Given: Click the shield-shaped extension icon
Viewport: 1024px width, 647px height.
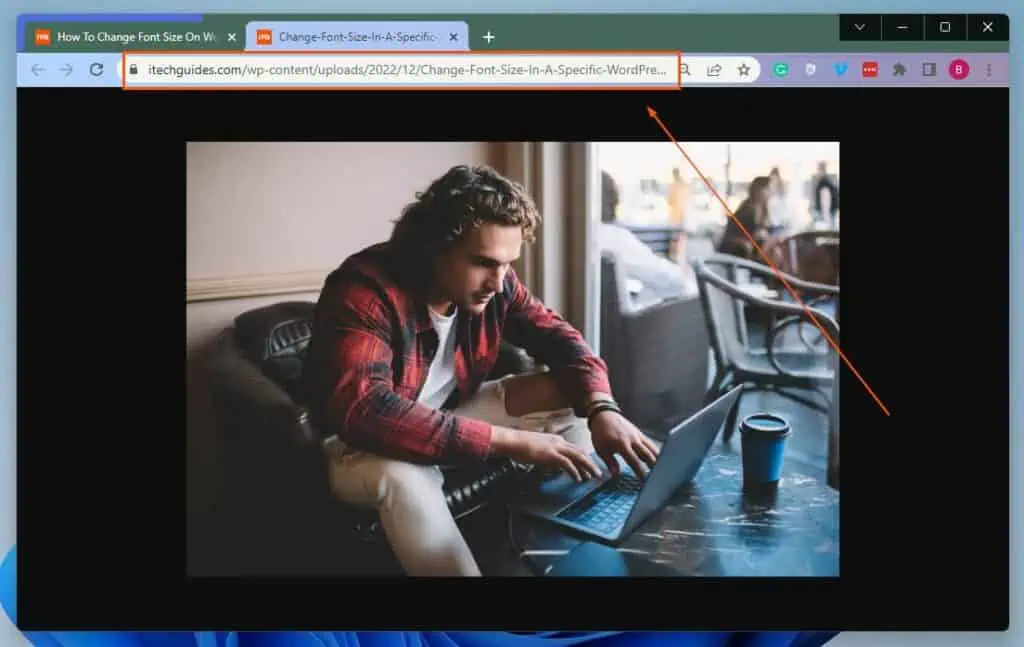Looking at the screenshot, I should coord(810,70).
